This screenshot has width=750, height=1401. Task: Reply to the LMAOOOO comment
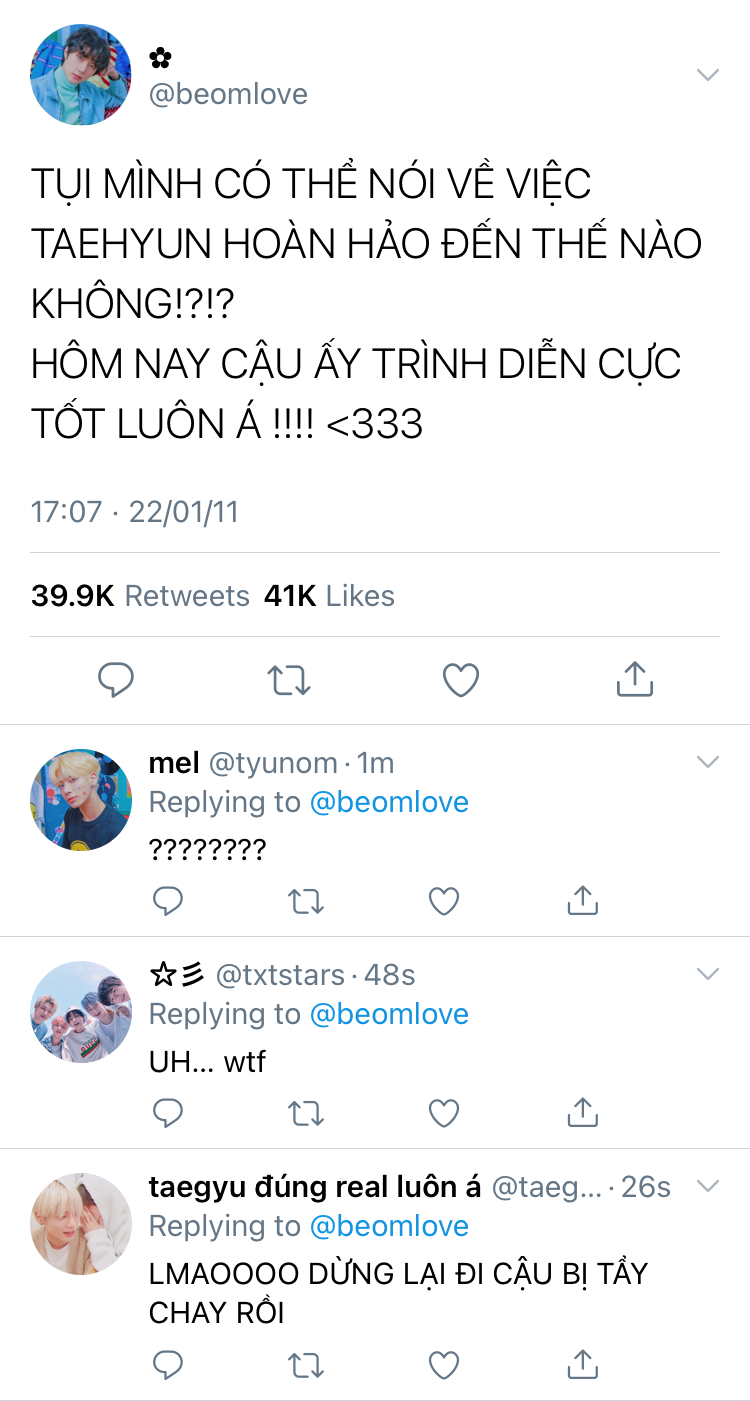click(x=168, y=1364)
